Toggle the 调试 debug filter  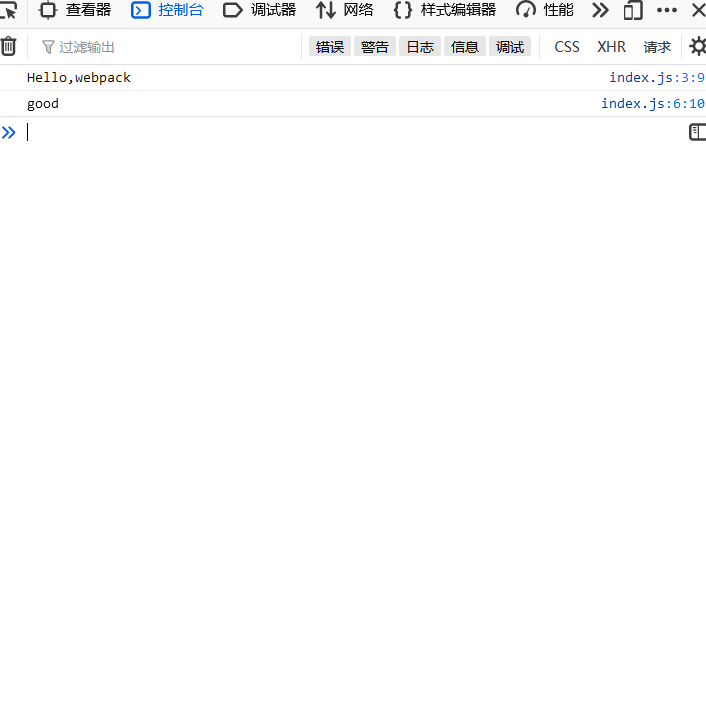[510, 46]
